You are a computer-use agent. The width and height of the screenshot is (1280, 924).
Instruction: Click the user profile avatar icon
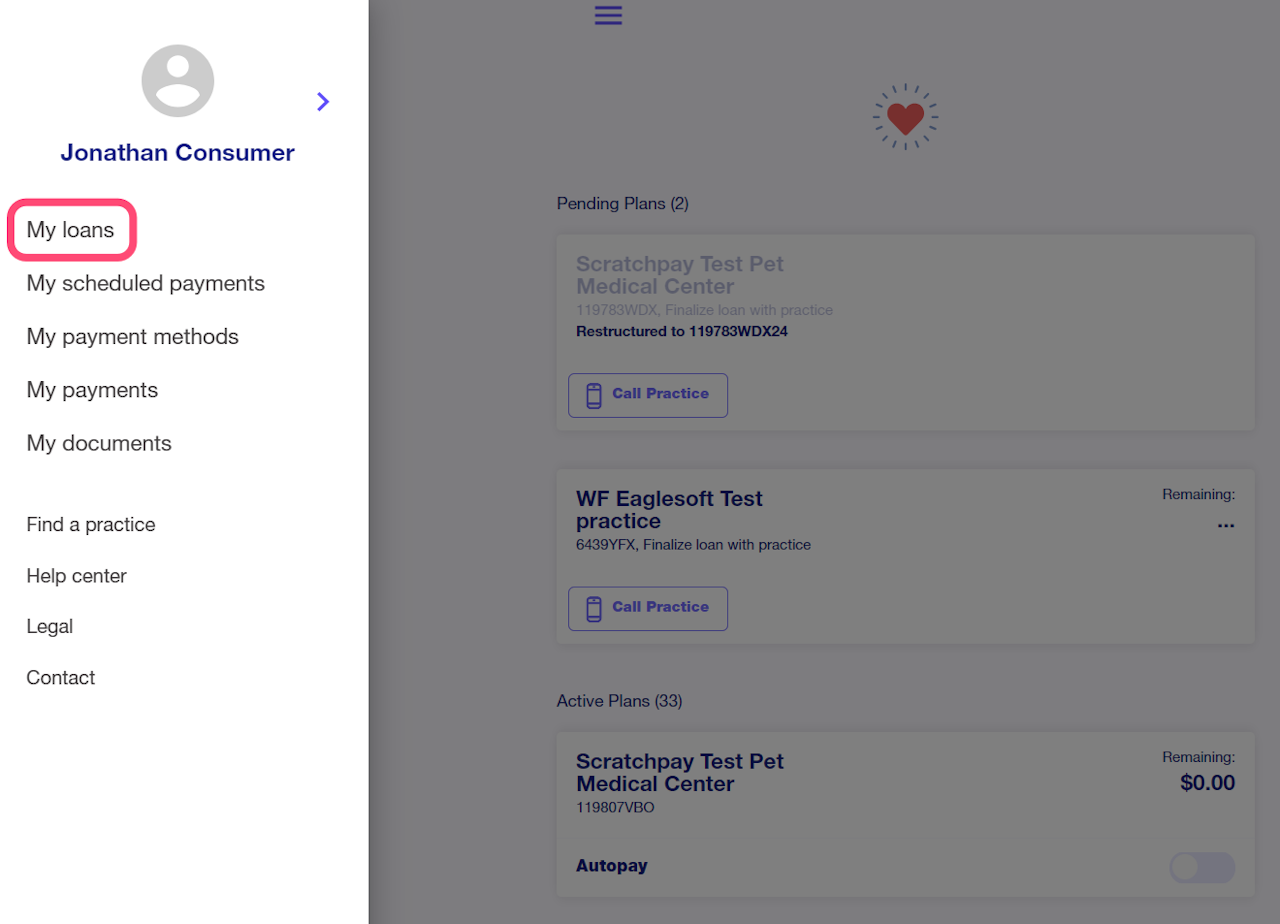pyautogui.click(x=178, y=81)
